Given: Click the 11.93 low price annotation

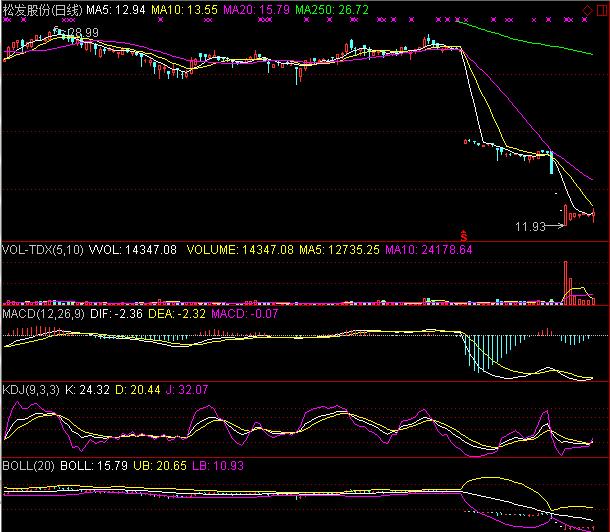Looking at the screenshot, I should 530,226.
